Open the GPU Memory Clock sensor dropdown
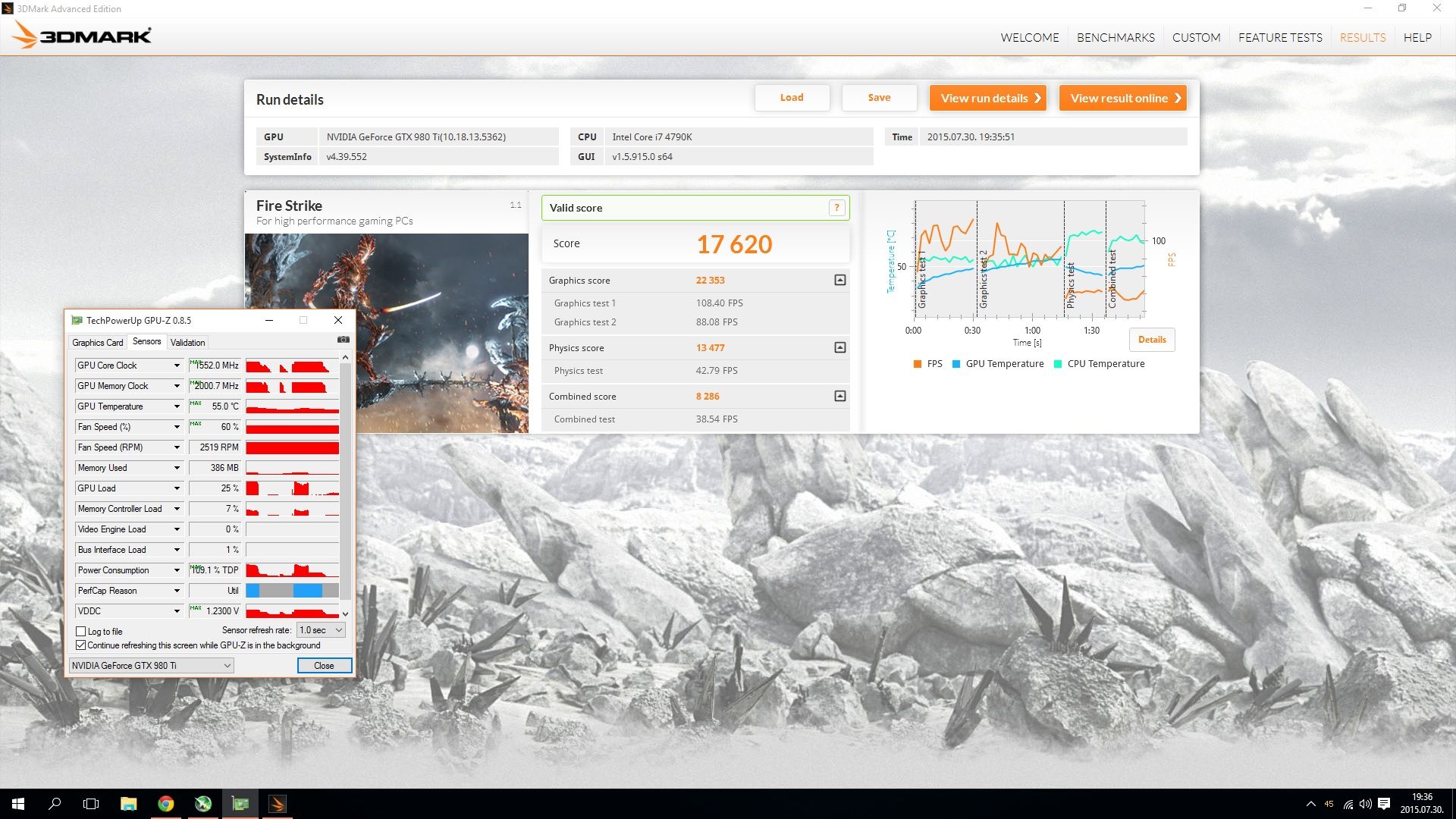Screen dimensions: 1456x819 point(177,386)
